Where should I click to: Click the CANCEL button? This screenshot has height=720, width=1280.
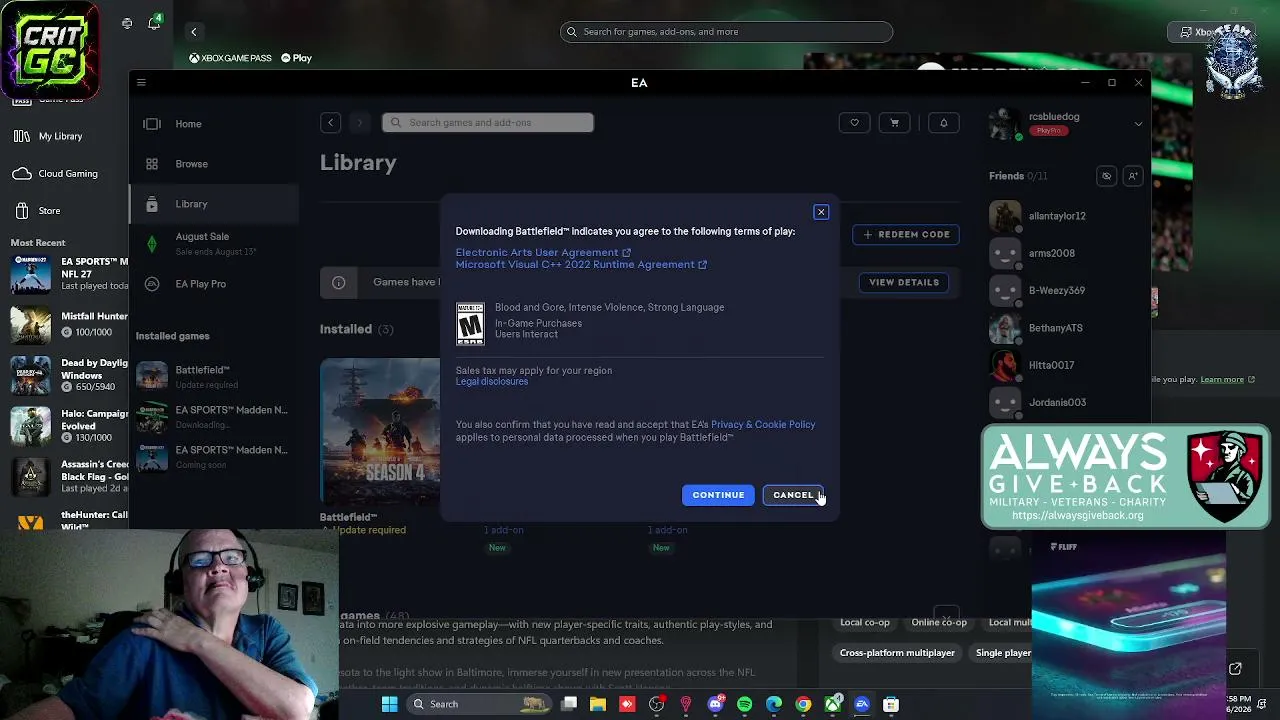793,495
